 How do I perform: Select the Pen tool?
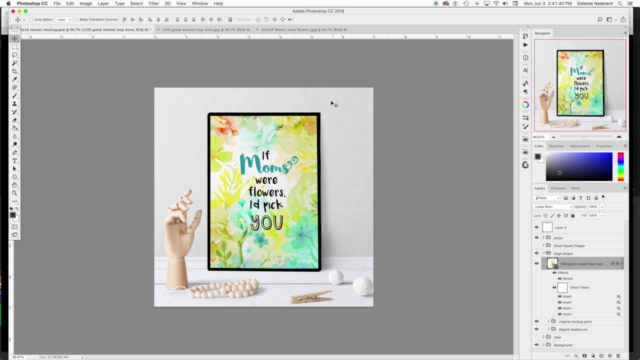coord(15,153)
